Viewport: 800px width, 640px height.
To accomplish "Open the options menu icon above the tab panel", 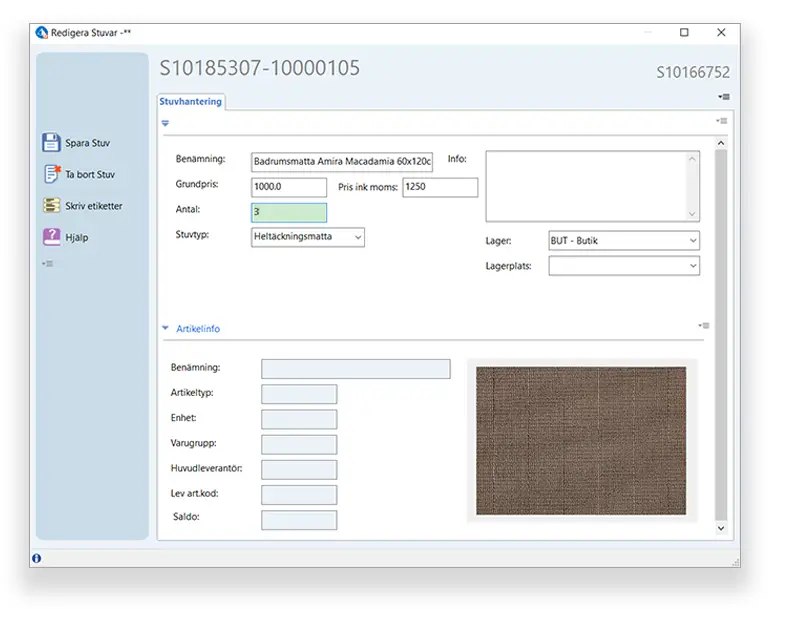I will 723,97.
